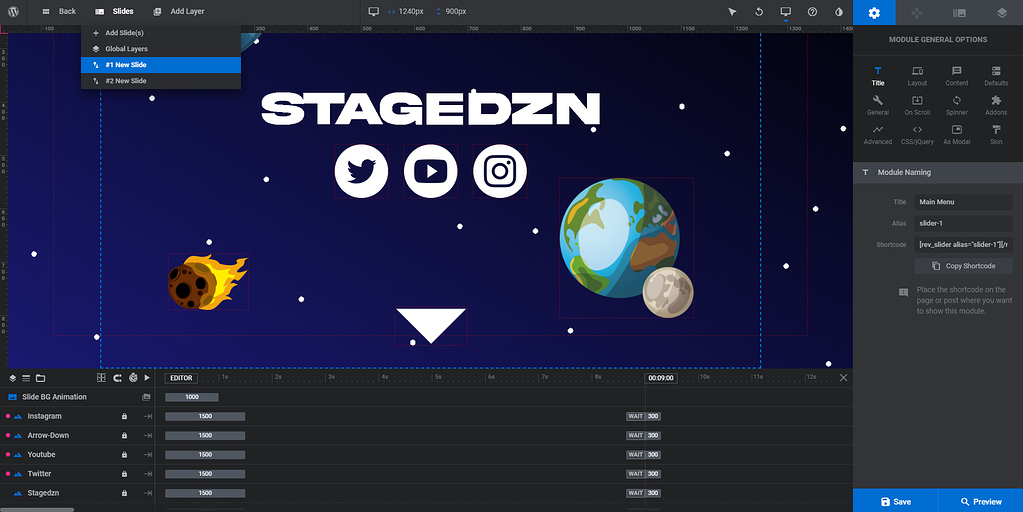
Task: Toggle the lock on Arrow-Down layer
Action: pos(124,435)
